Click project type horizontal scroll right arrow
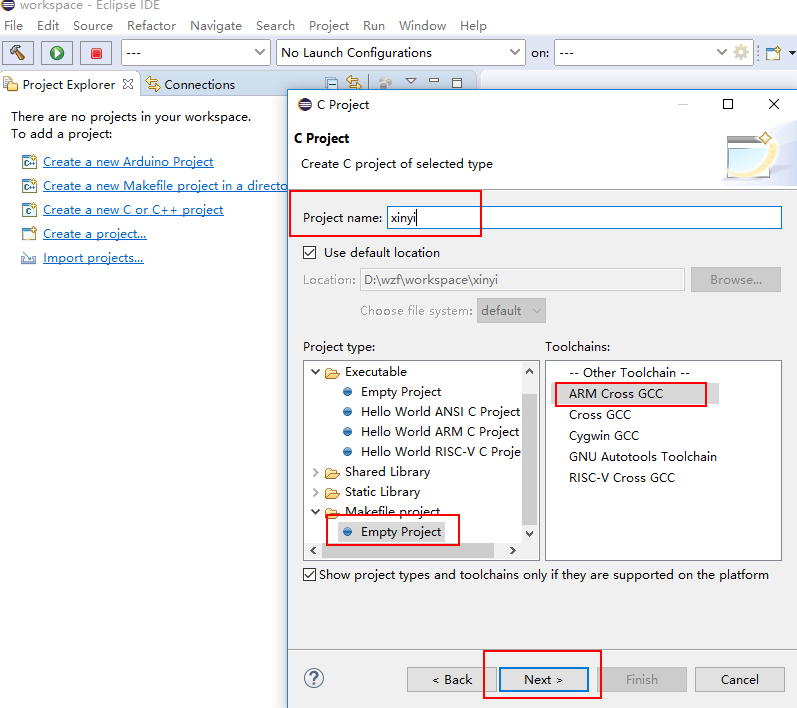This screenshot has height=708, width=797. click(512, 550)
